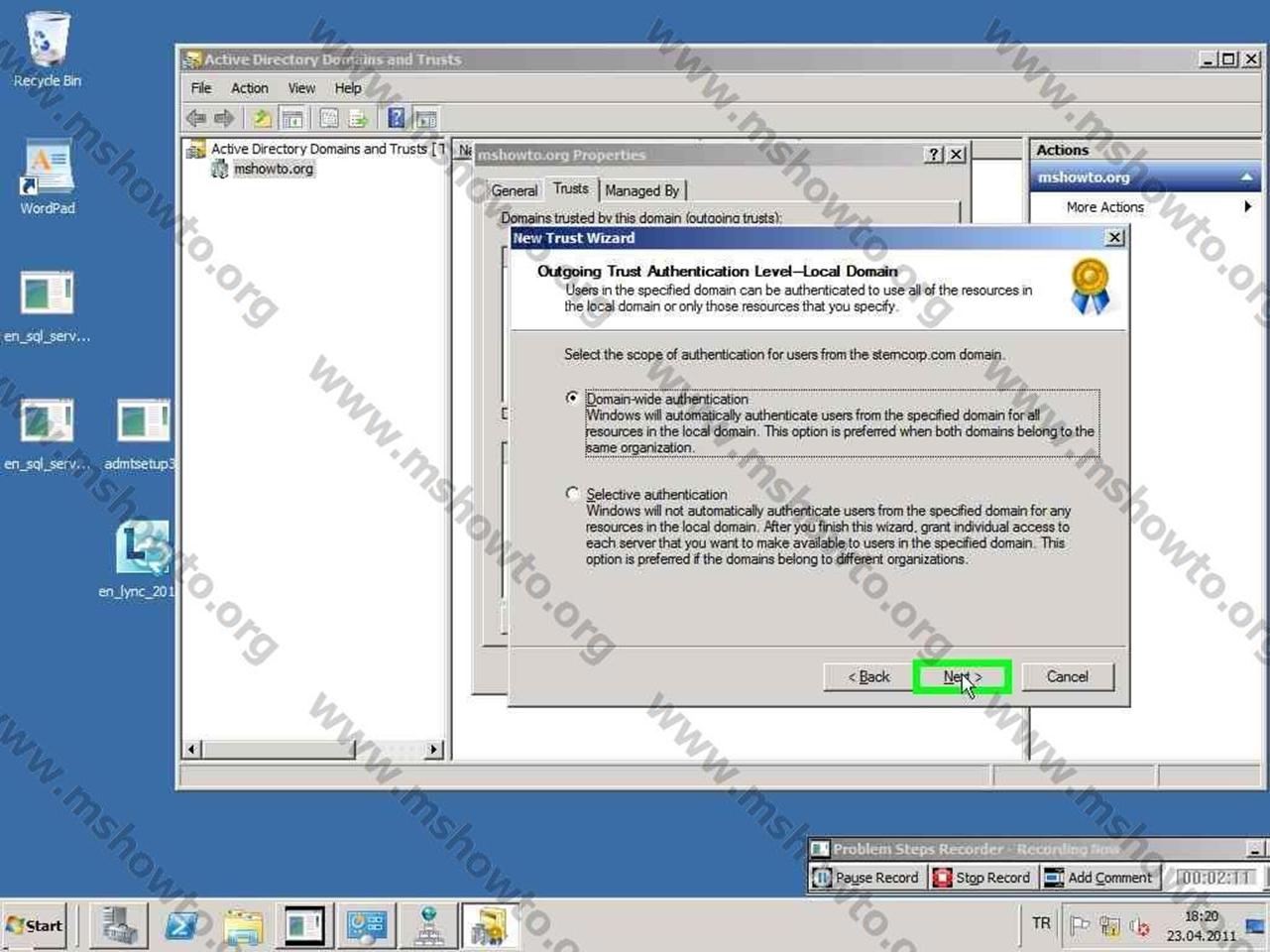
Task: Click the blue Help icon in the console toolbar
Action: pyautogui.click(x=397, y=119)
